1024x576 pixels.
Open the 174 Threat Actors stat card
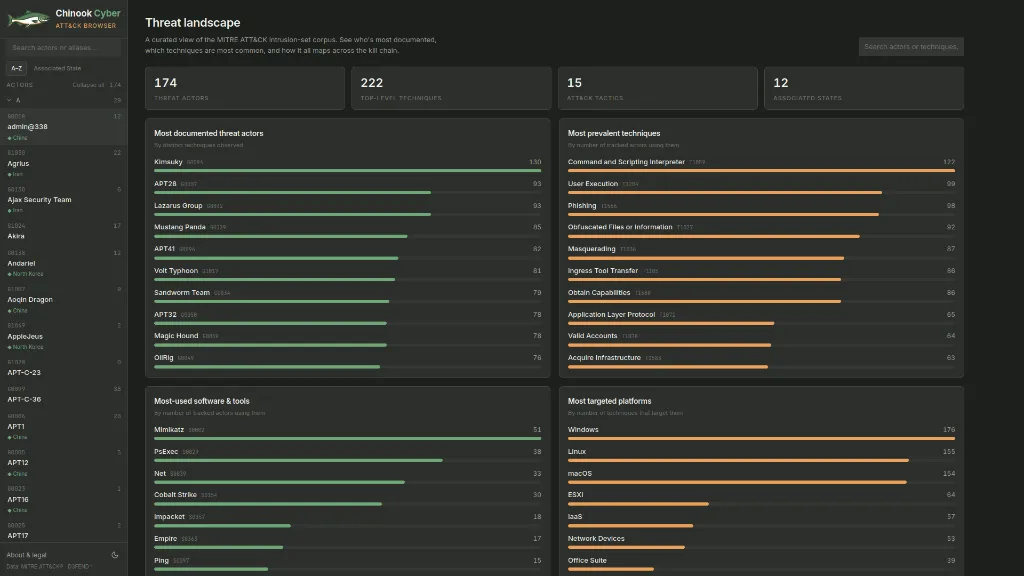[x=245, y=88]
